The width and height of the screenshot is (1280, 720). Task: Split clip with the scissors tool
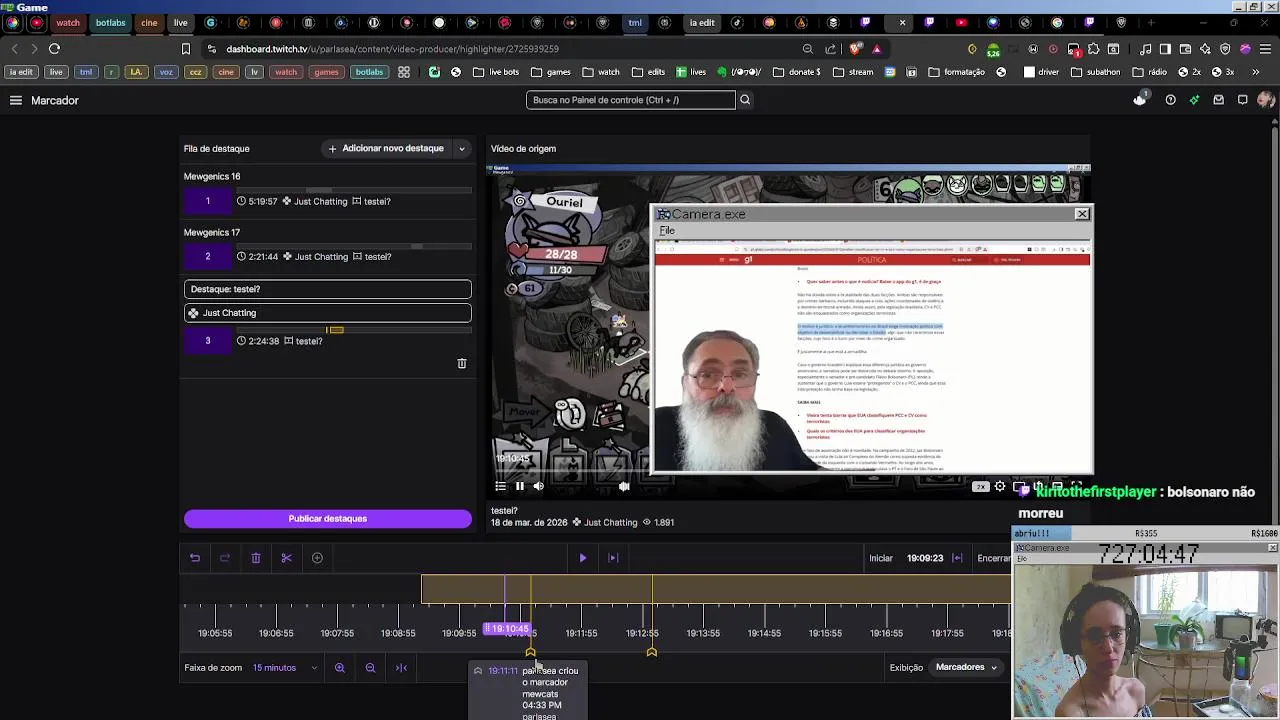(286, 558)
